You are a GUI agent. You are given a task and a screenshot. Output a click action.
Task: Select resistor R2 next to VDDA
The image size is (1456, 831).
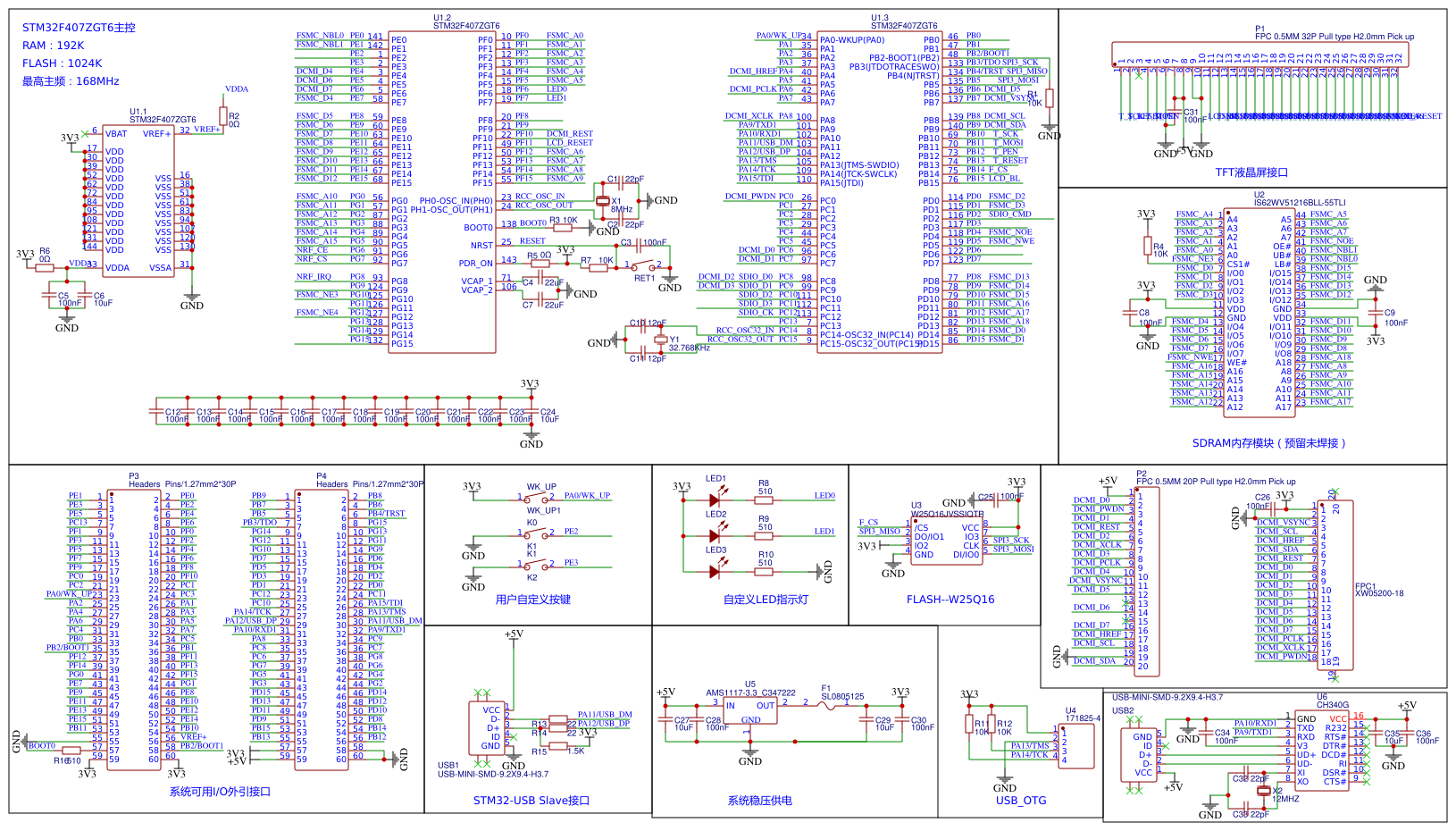click(223, 116)
